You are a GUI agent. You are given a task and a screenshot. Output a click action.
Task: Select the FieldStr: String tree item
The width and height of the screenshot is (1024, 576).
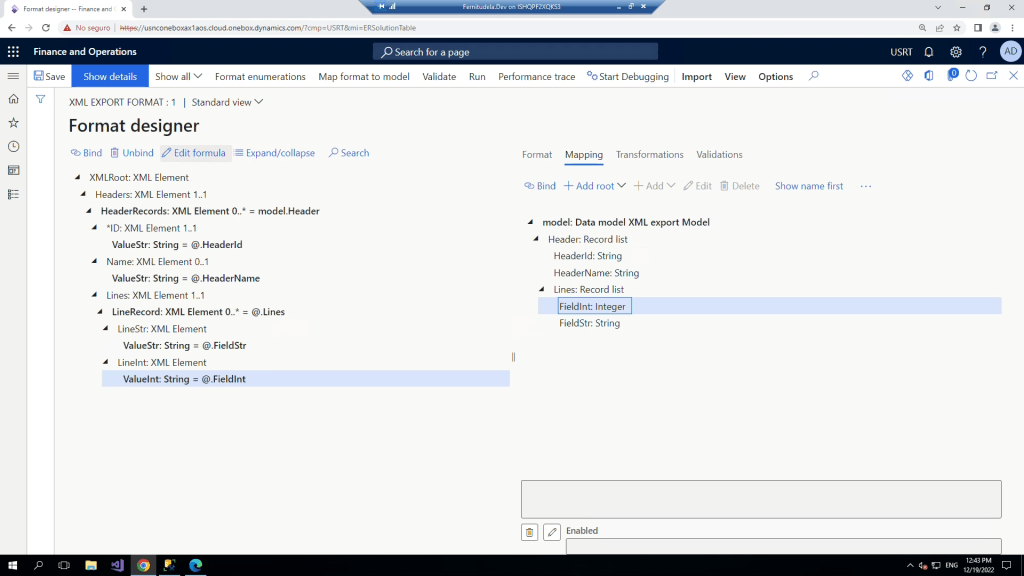589,323
